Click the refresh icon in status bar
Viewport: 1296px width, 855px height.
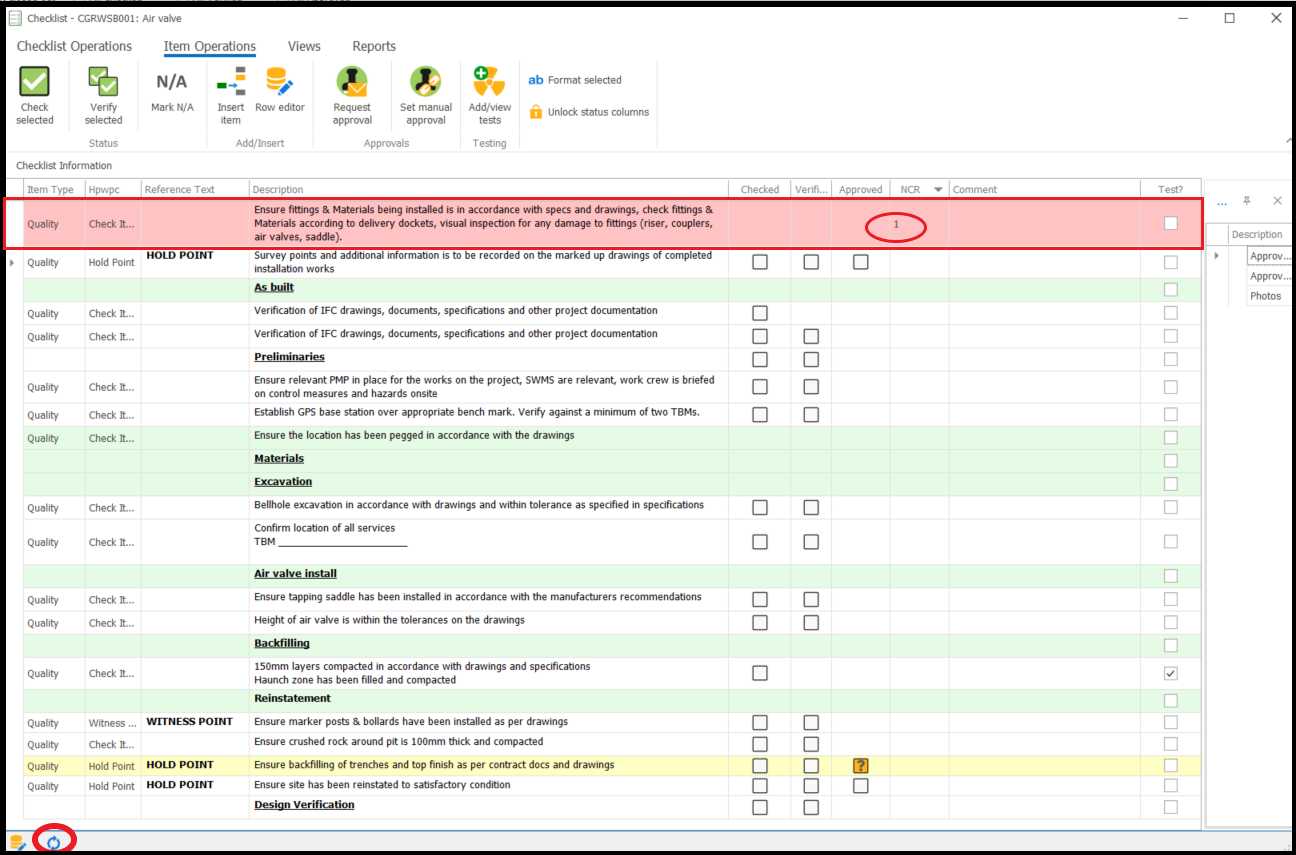[x=54, y=842]
